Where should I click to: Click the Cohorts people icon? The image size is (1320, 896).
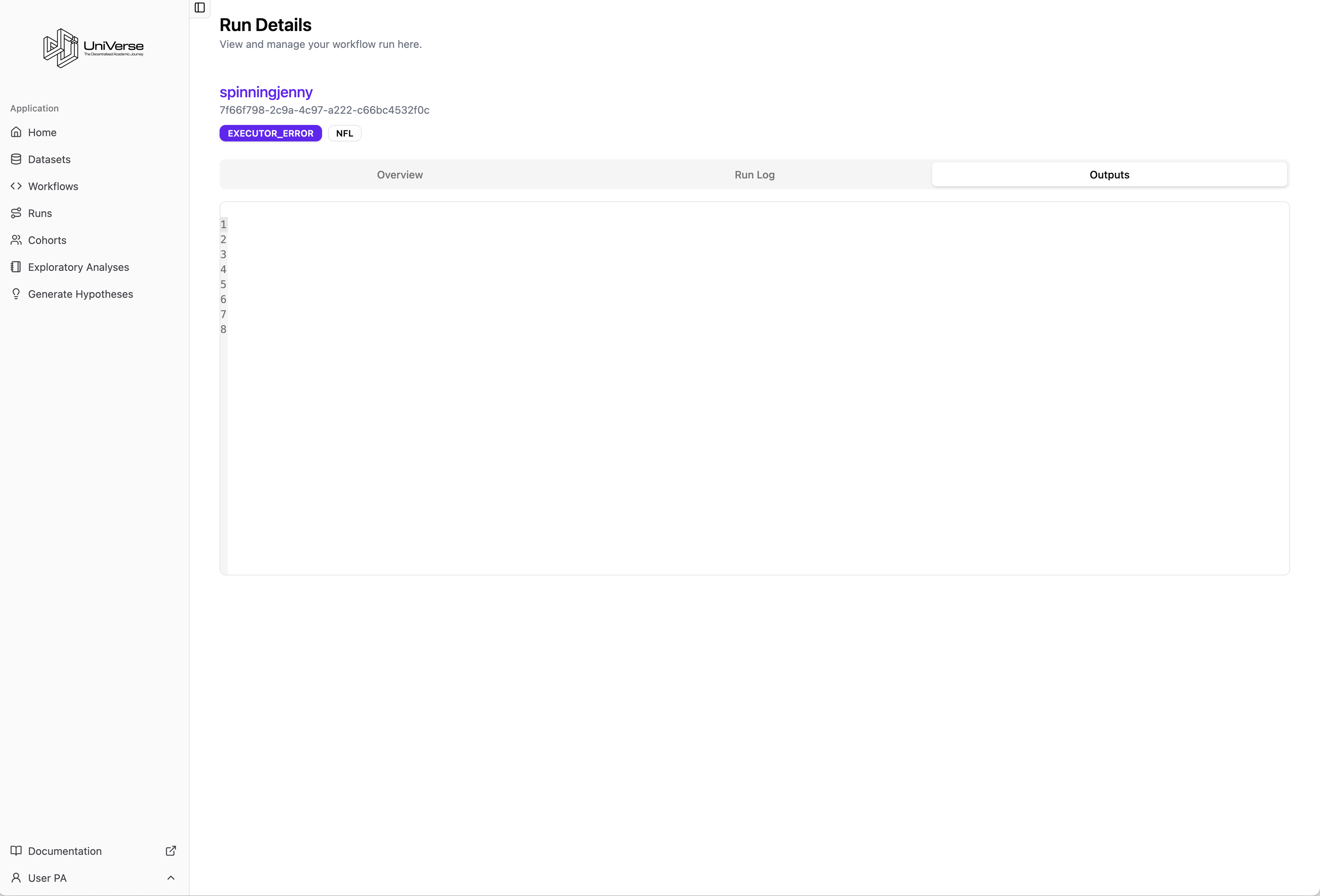16,240
